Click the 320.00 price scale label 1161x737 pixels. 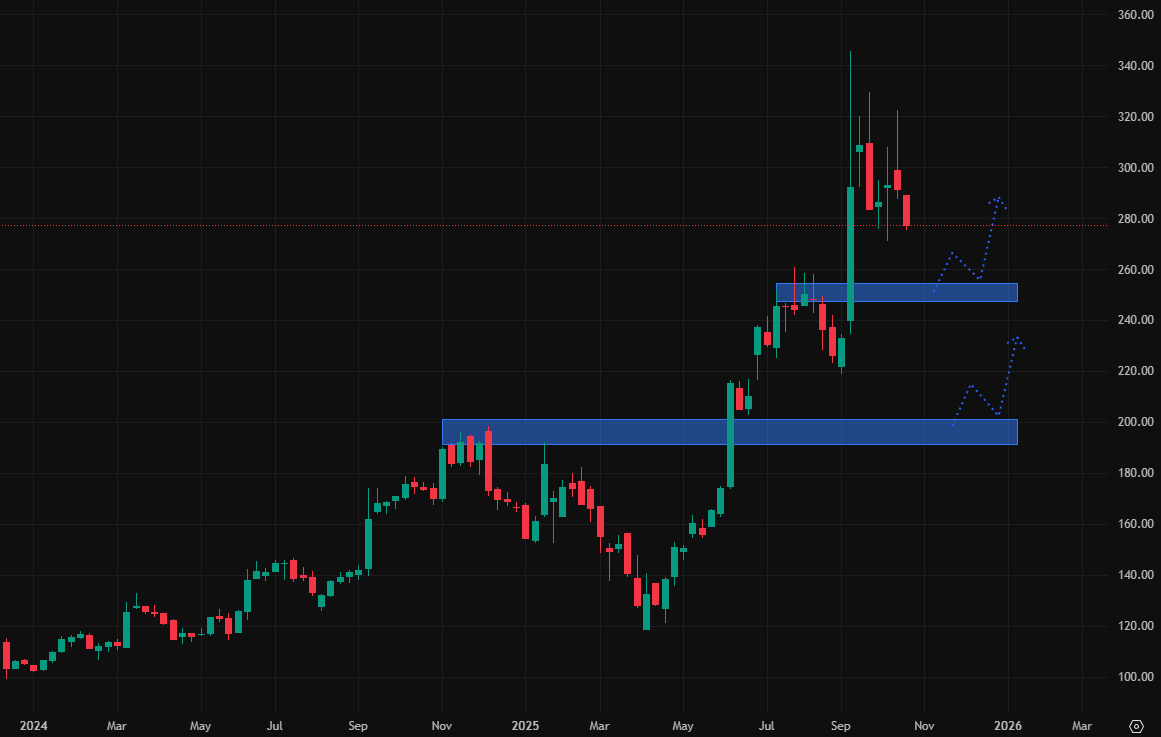point(1136,117)
